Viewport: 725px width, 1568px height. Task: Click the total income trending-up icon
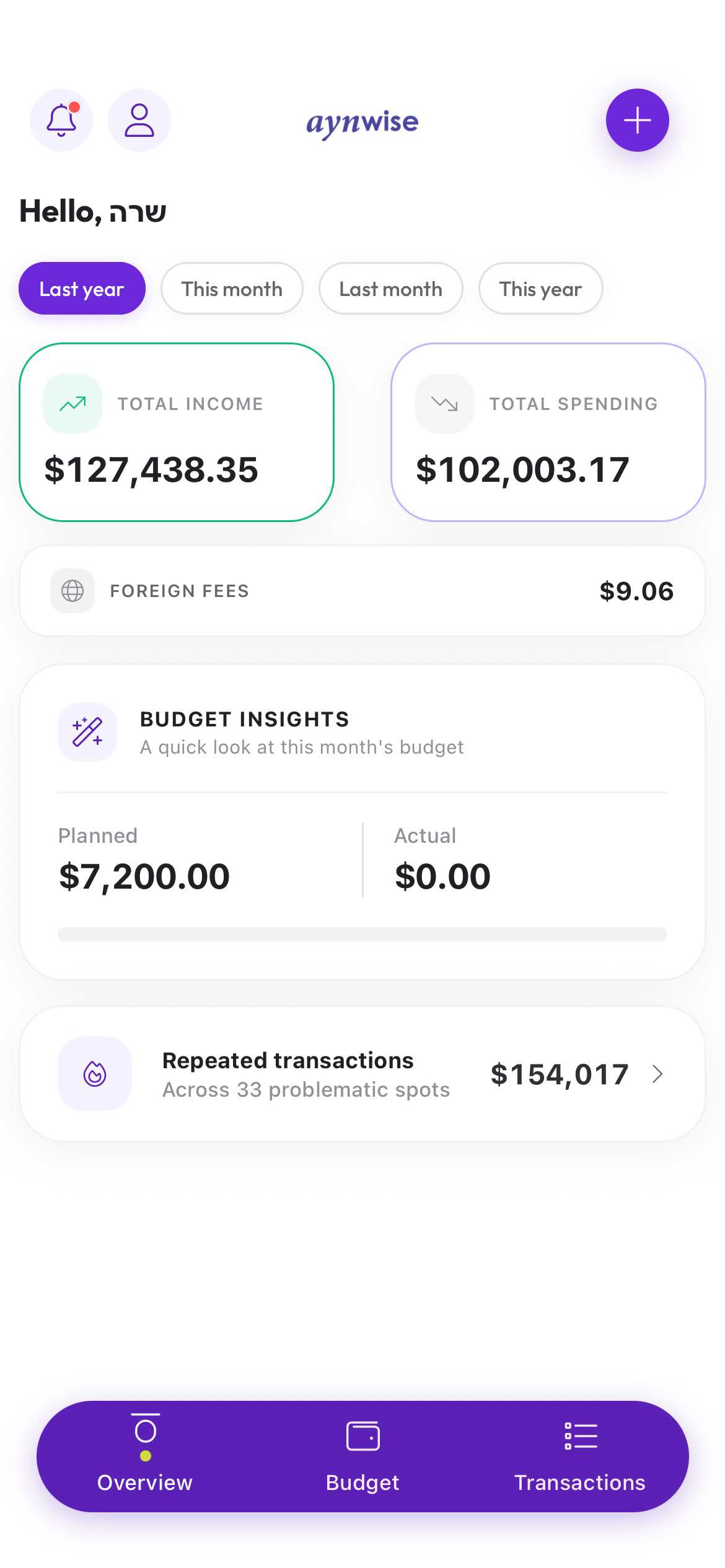[x=72, y=404]
